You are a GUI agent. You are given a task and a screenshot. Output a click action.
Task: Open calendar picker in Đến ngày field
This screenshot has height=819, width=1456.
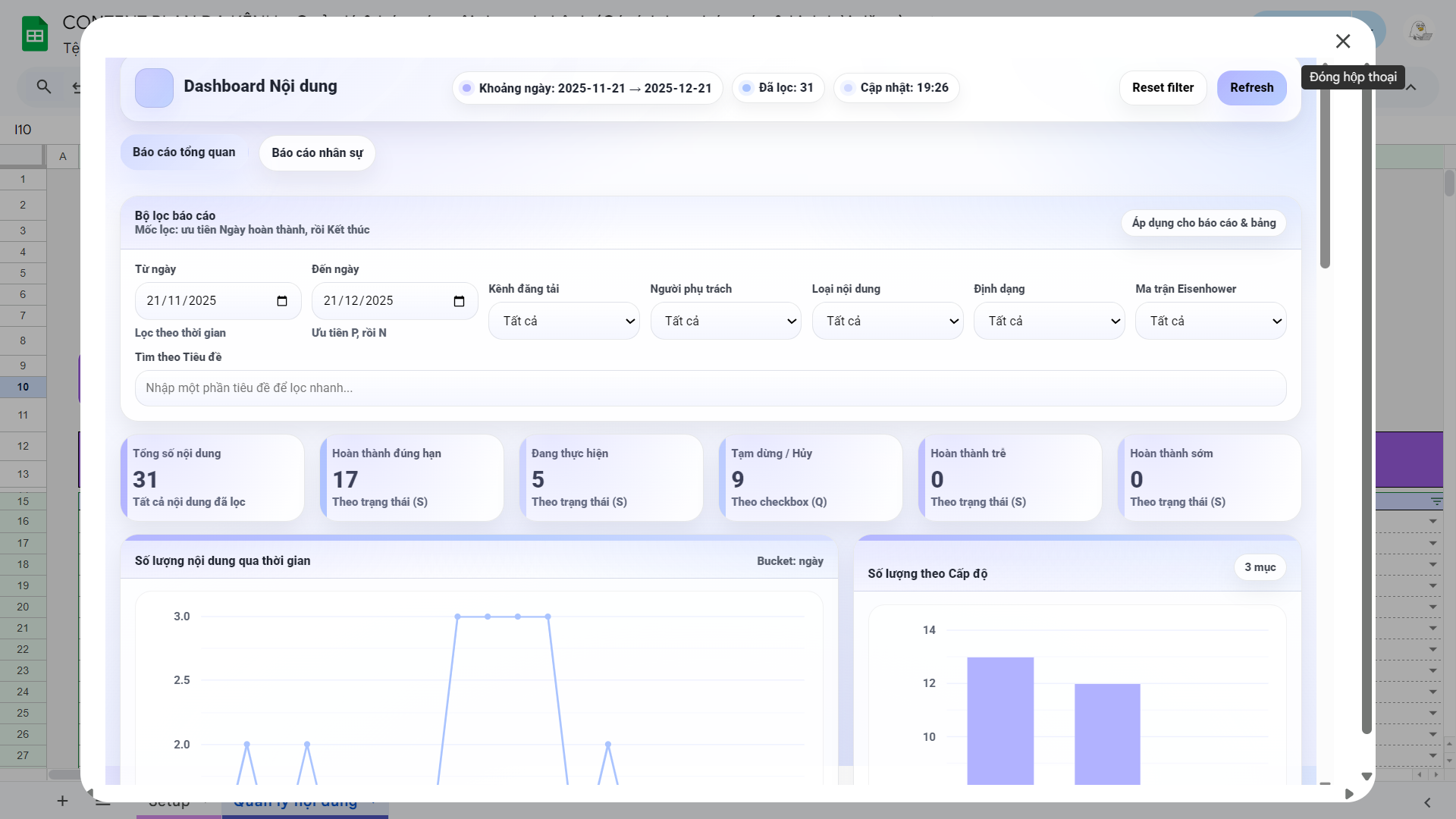[x=459, y=301]
